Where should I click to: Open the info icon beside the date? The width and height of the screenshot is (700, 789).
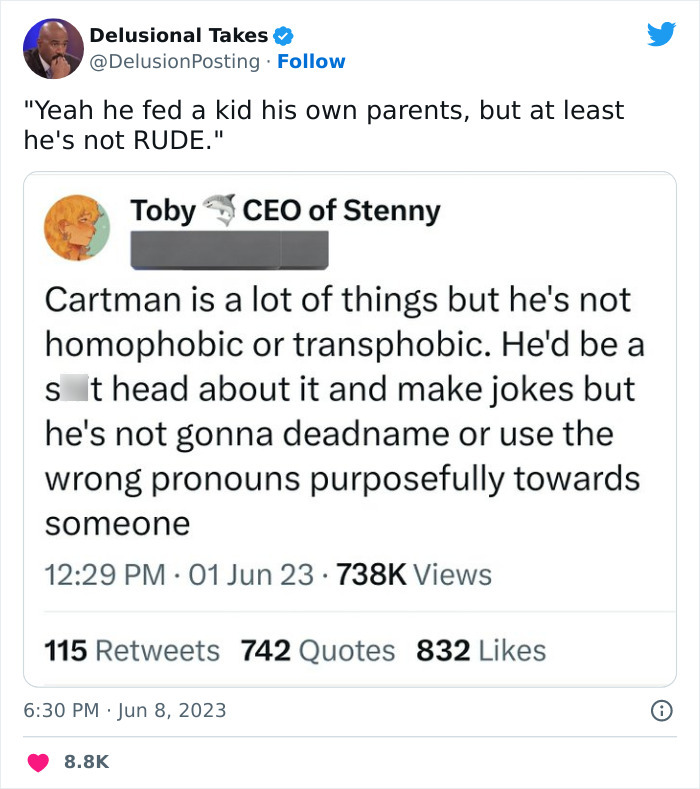(x=661, y=711)
